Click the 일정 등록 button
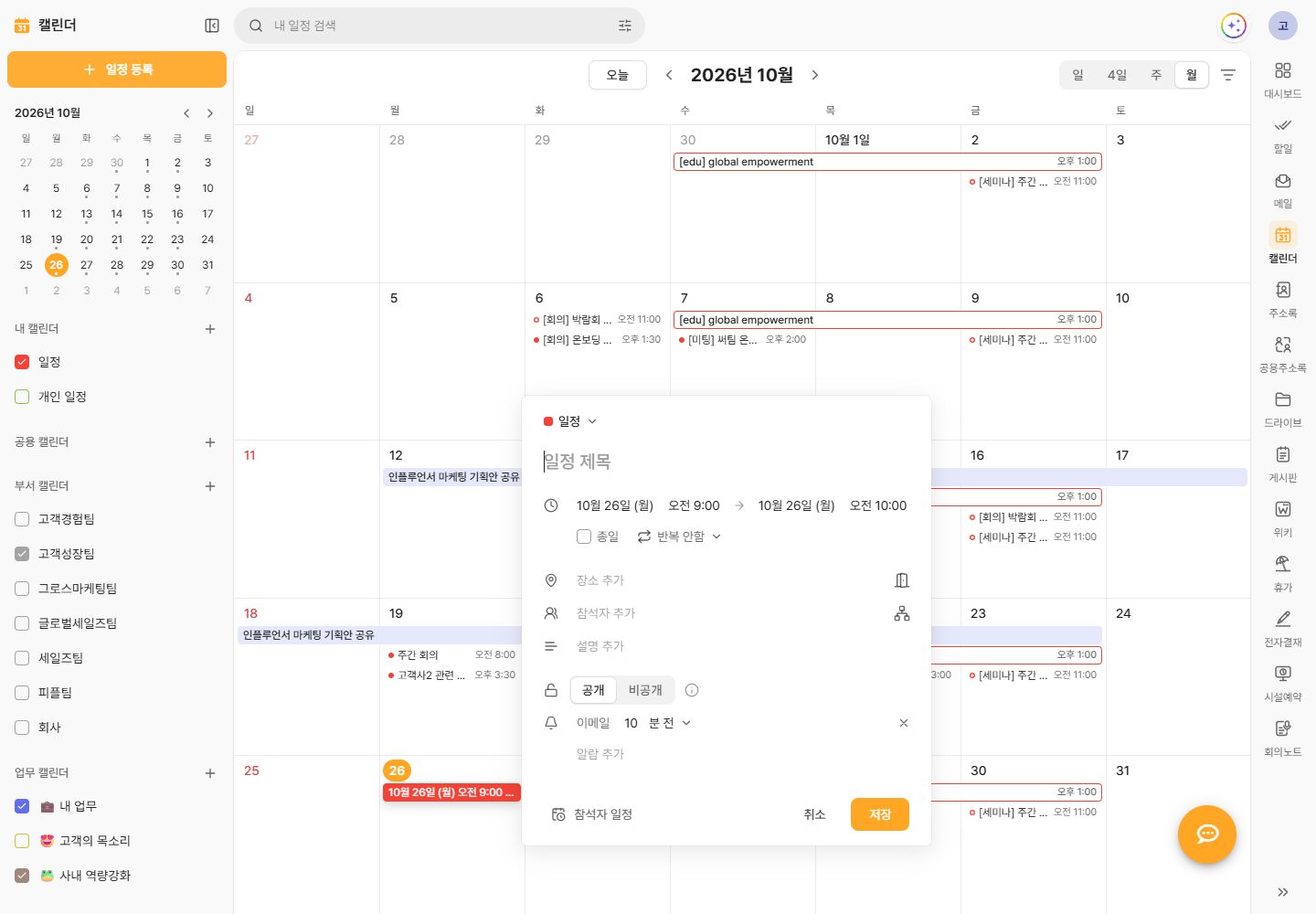Viewport: 1316px width, 914px height. click(x=117, y=69)
